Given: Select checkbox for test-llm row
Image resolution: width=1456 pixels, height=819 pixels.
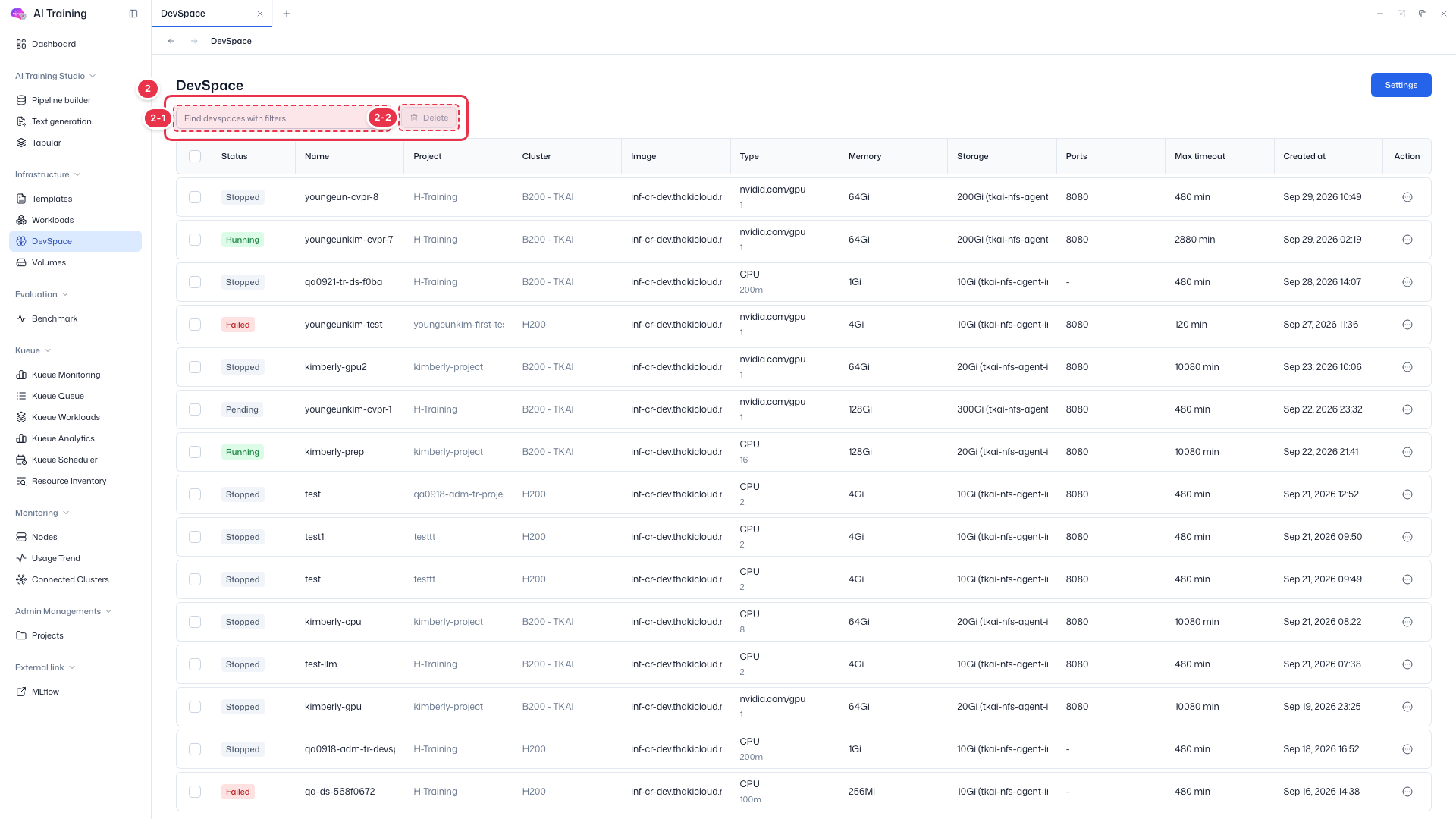Looking at the screenshot, I should pos(195,664).
